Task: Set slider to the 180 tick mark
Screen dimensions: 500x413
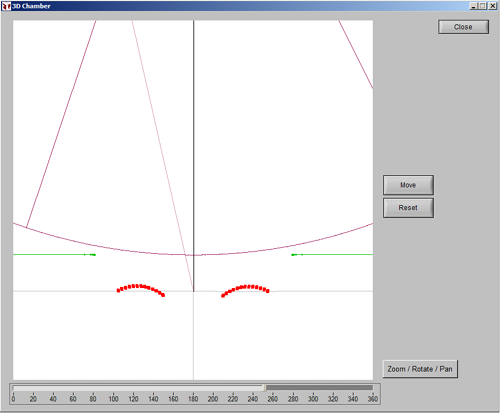Action: [193, 388]
